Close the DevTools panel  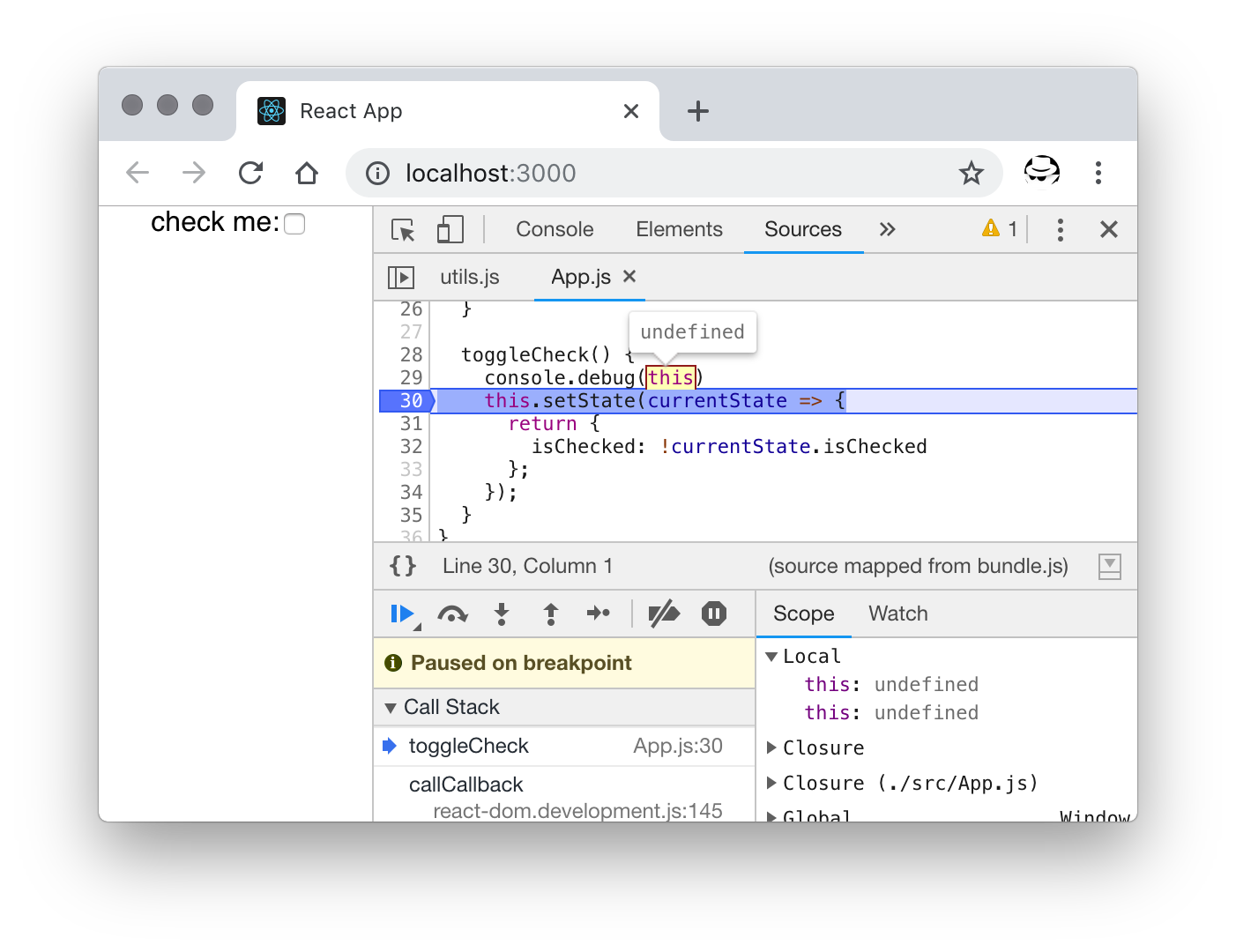(x=1109, y=230)
